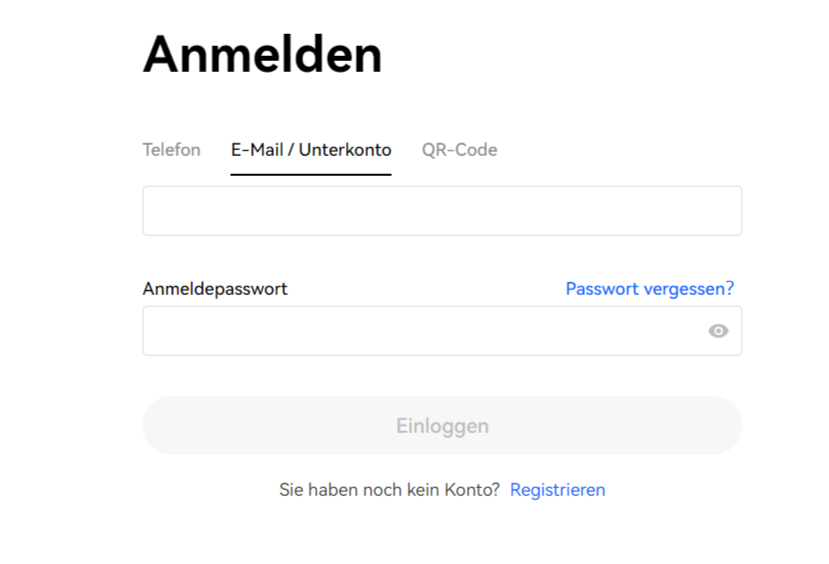Click the Anmelden page heading
Screen dimensions: 829x564
click(262, 54)
